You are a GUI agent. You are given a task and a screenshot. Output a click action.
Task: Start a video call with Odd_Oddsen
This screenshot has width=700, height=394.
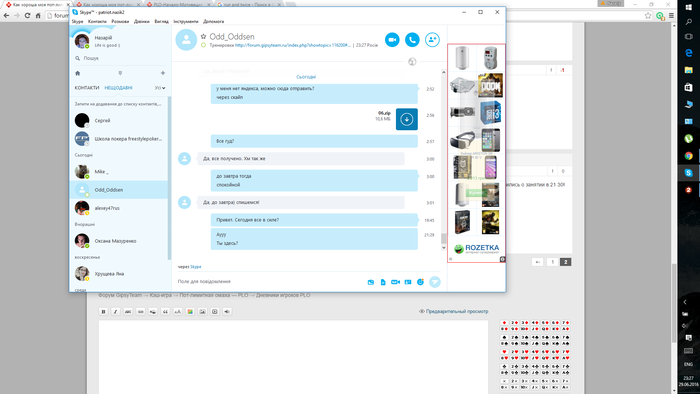pyautogui.click(x=392, y=40)
